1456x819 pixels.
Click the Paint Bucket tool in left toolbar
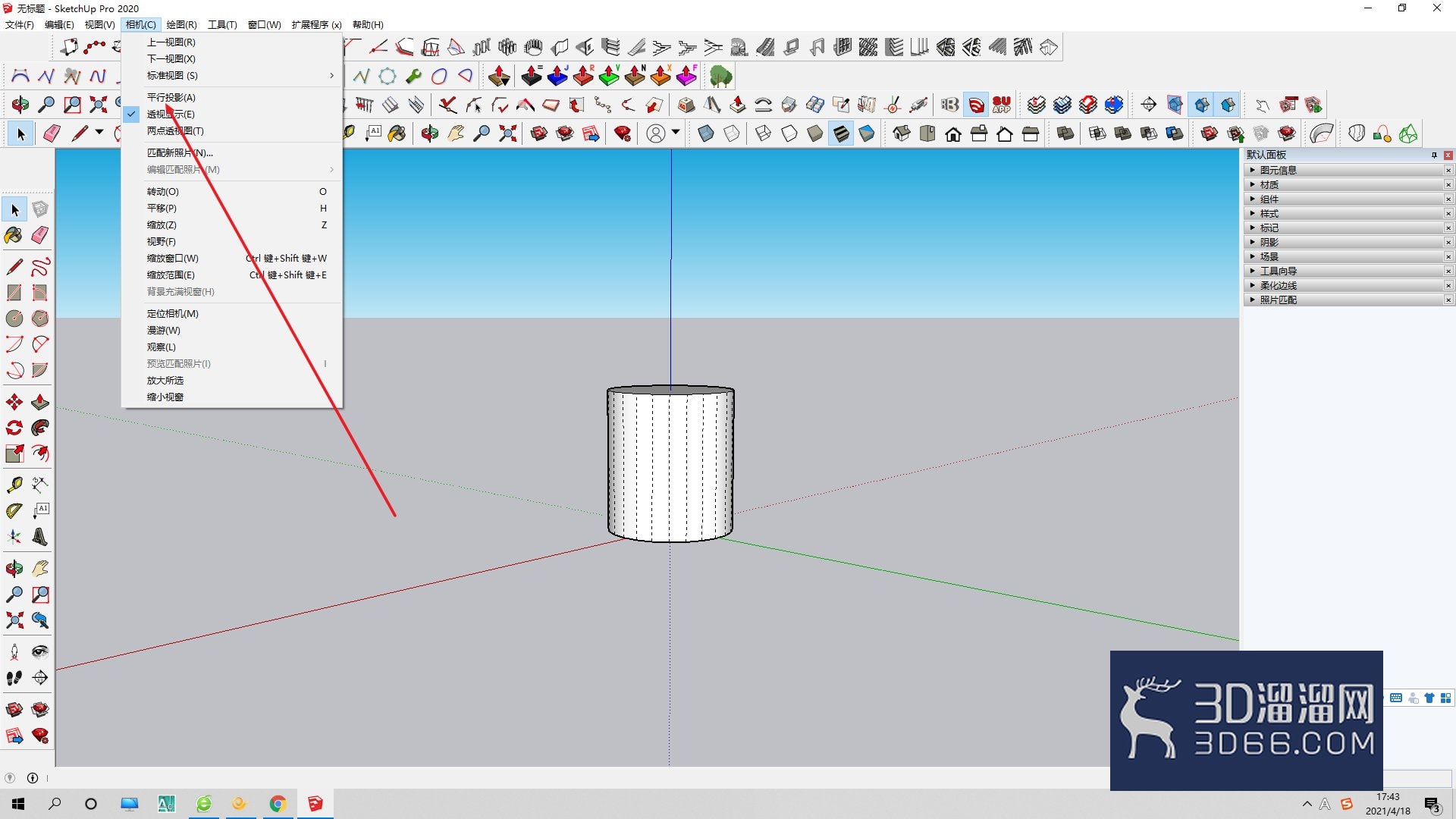point(14,235)
